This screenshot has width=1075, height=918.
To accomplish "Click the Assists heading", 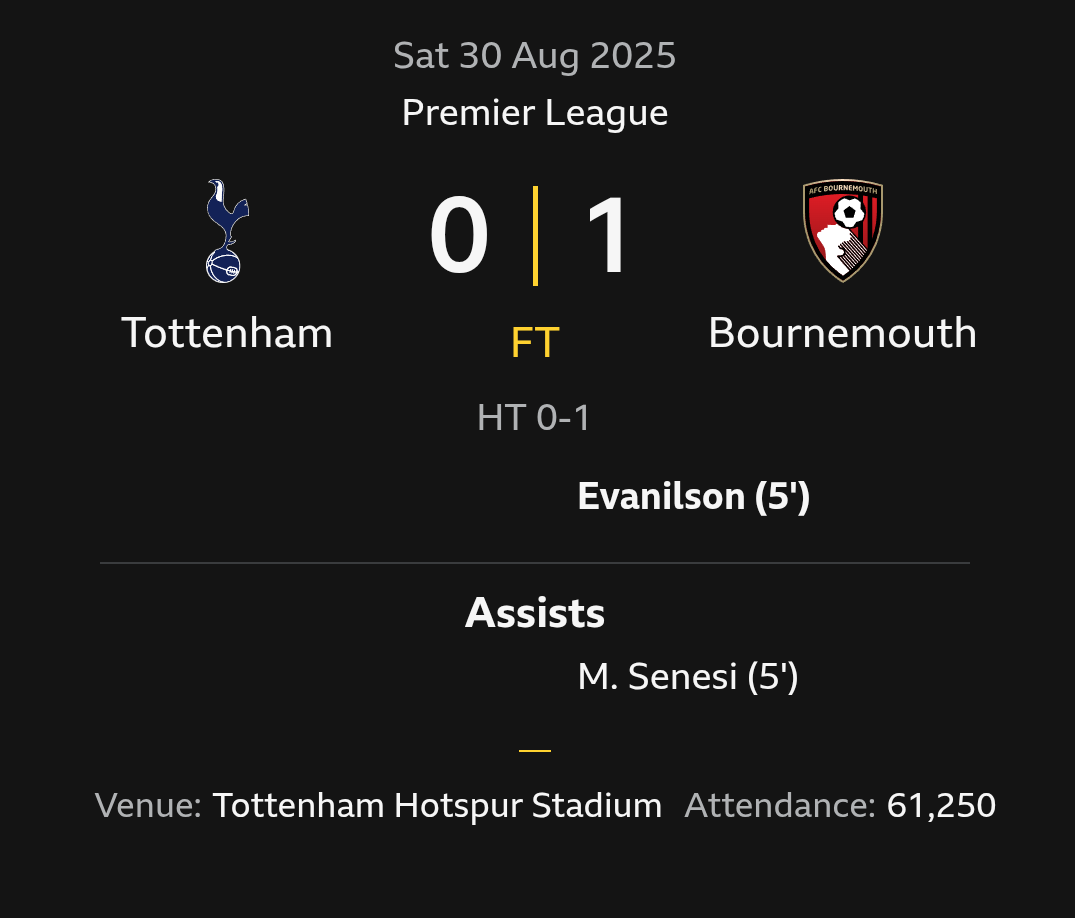I will [535, 613].
